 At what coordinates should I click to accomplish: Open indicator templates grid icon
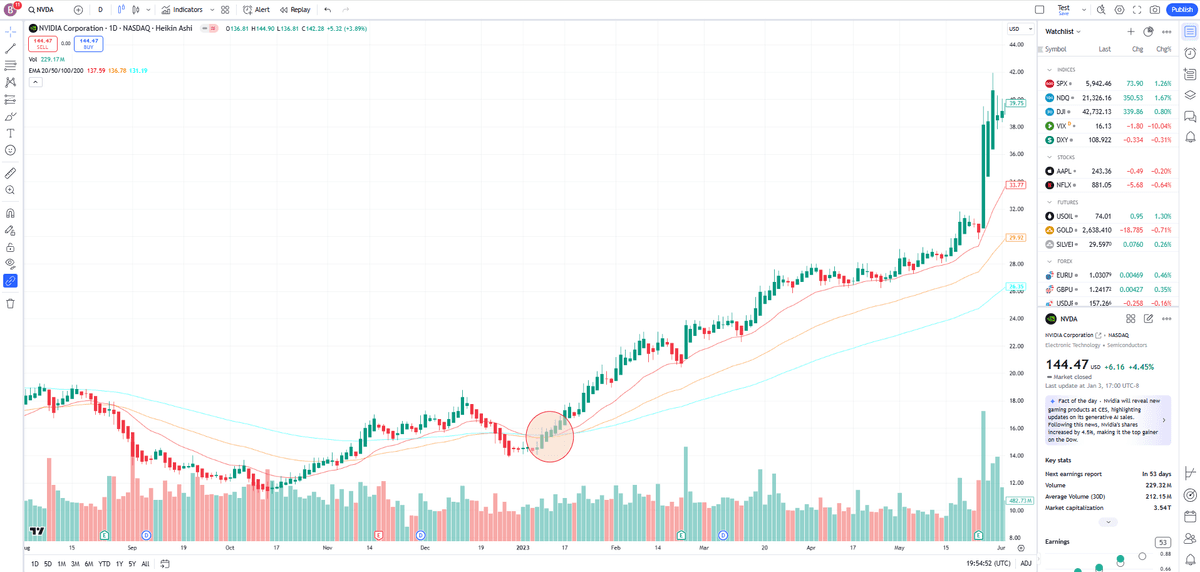point(225,9)
